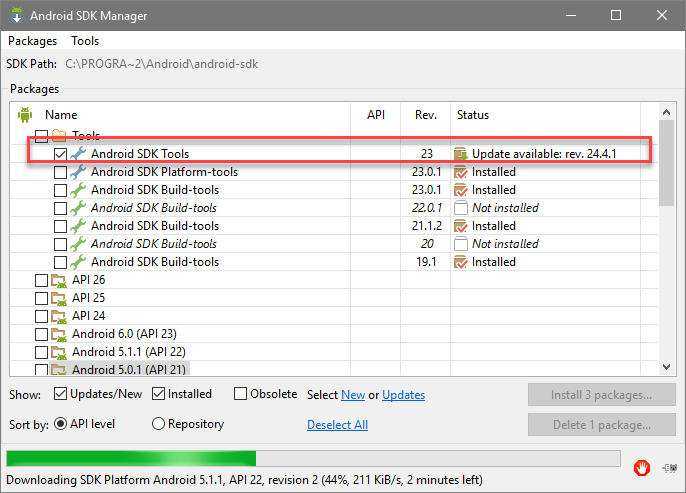Check the Android 6.0 (API 23) checkbox

pyautogui.click(x=41, y=334)
